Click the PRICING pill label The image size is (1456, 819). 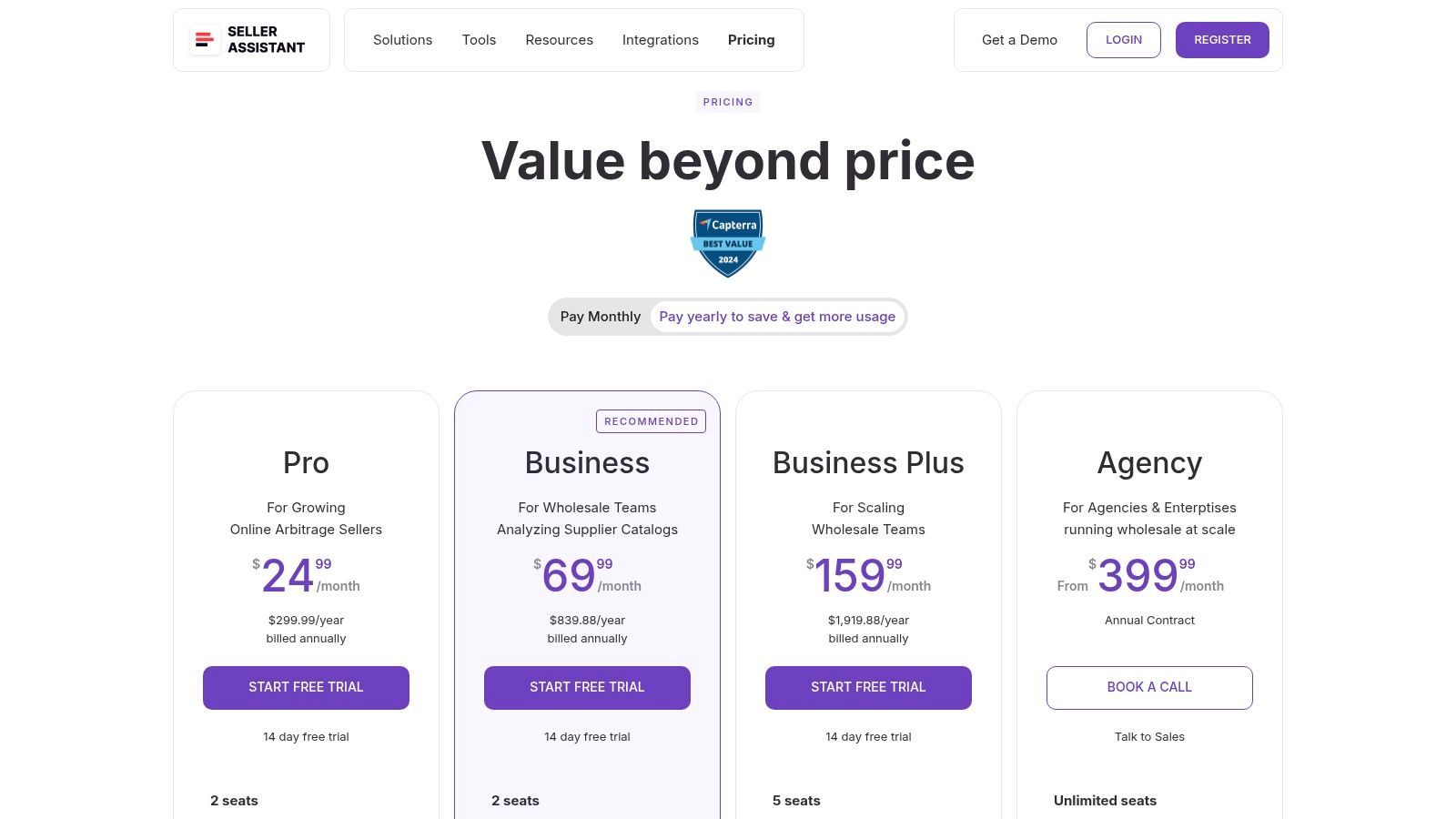[727, 102]
